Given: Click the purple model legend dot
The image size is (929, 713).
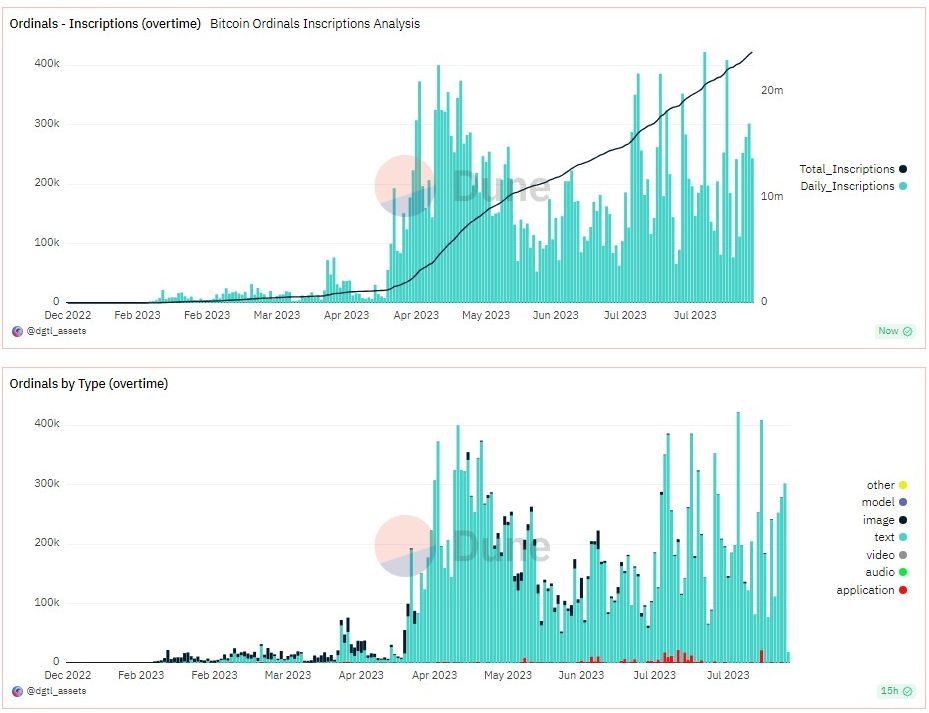Looking at the screenshot, I should [903, 502].
